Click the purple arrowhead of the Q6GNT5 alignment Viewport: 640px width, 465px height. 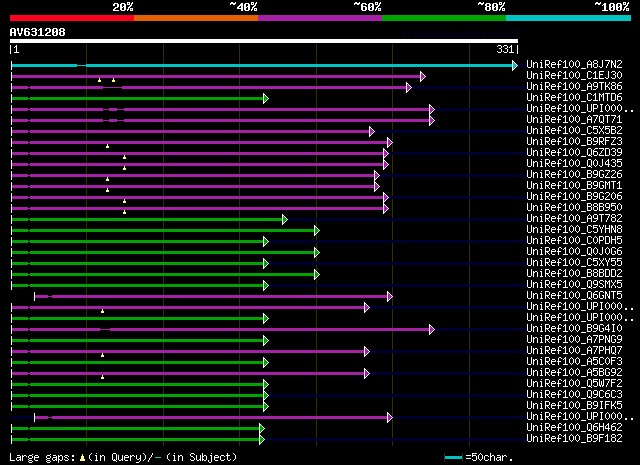click(390, 296)
